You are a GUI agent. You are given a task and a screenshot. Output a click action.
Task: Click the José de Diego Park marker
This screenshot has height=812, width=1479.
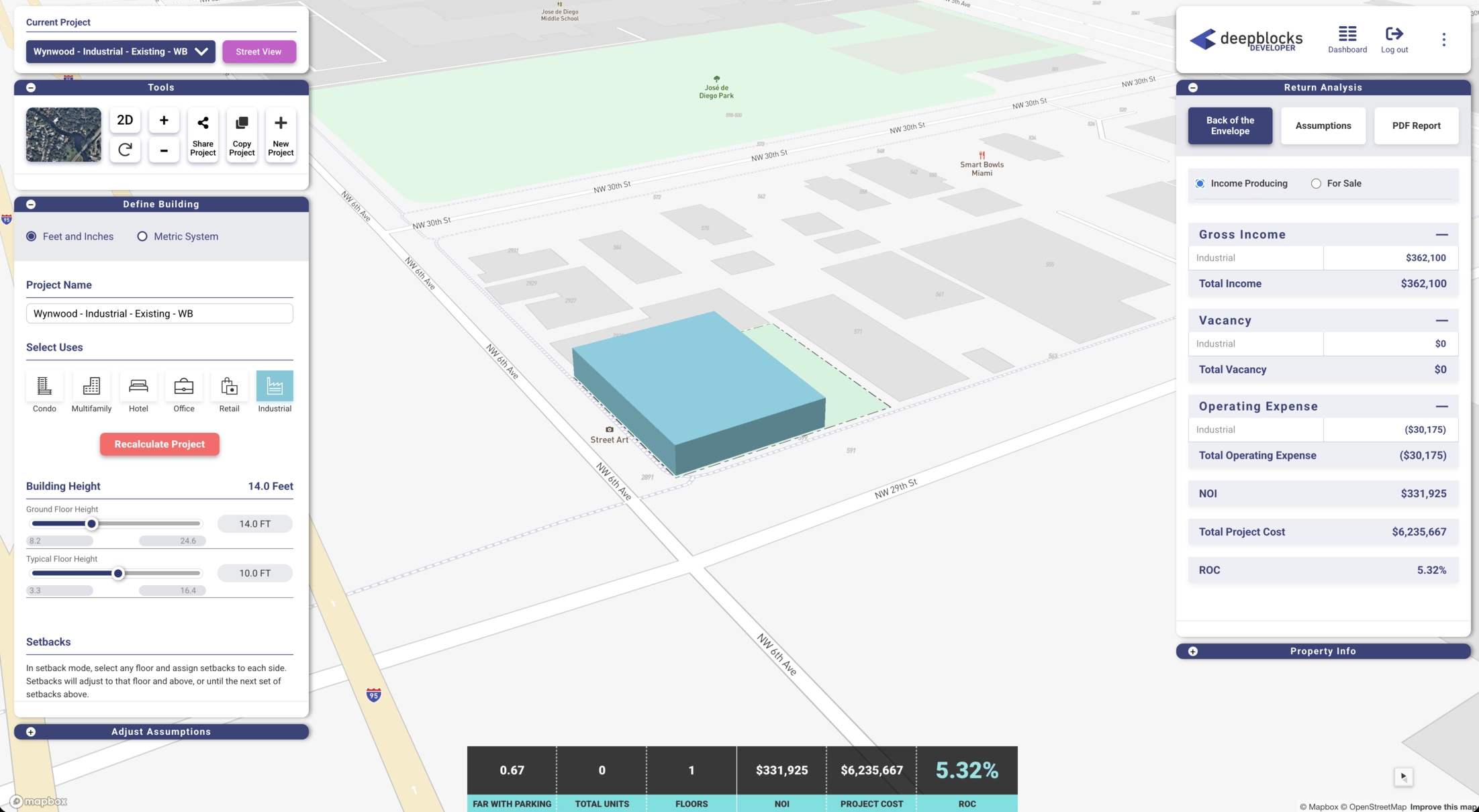tap(716, 79)
